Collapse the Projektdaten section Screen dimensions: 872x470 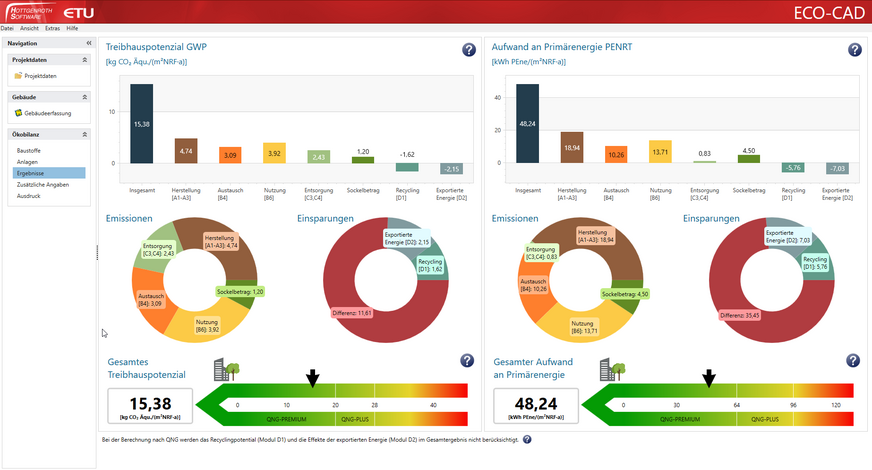pos(85,59)
